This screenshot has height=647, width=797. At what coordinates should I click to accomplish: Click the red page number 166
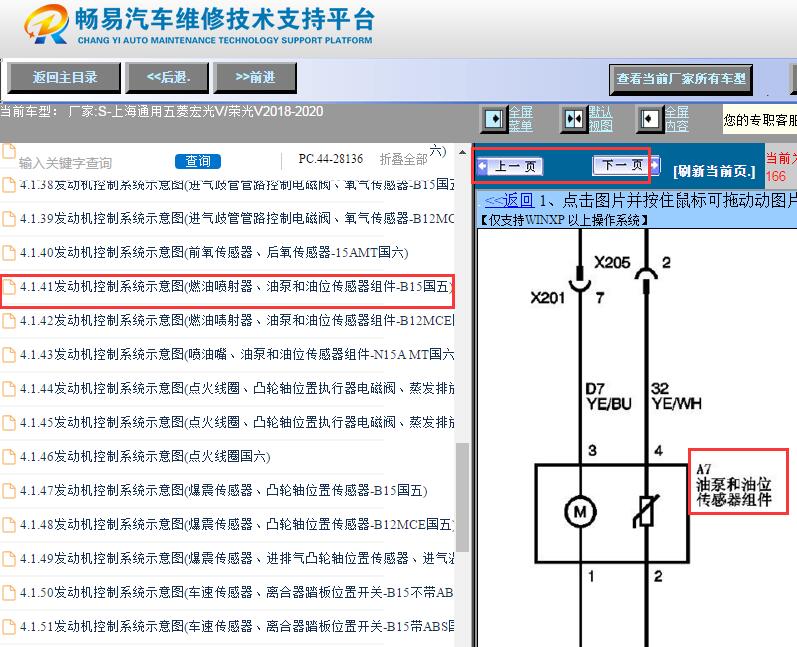coord(776,176)
